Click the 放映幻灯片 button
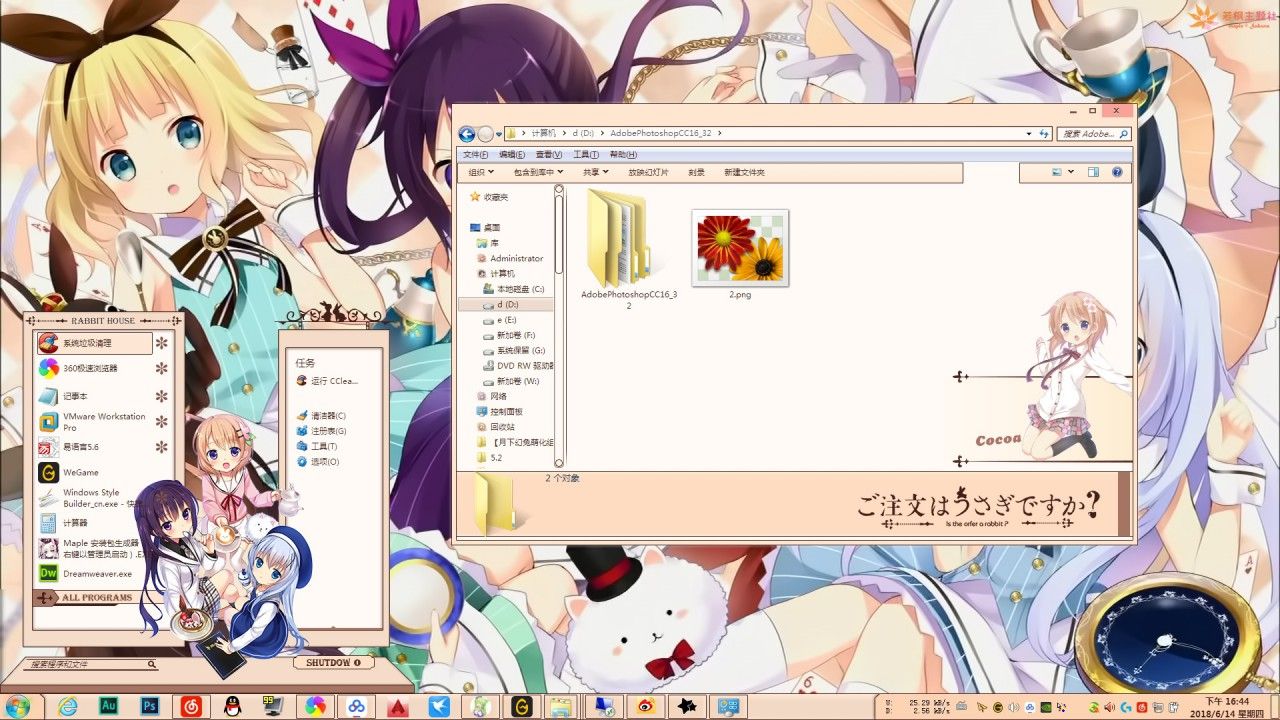Image resolution: width=1280 pixels, height=720 pixels. 648,172
